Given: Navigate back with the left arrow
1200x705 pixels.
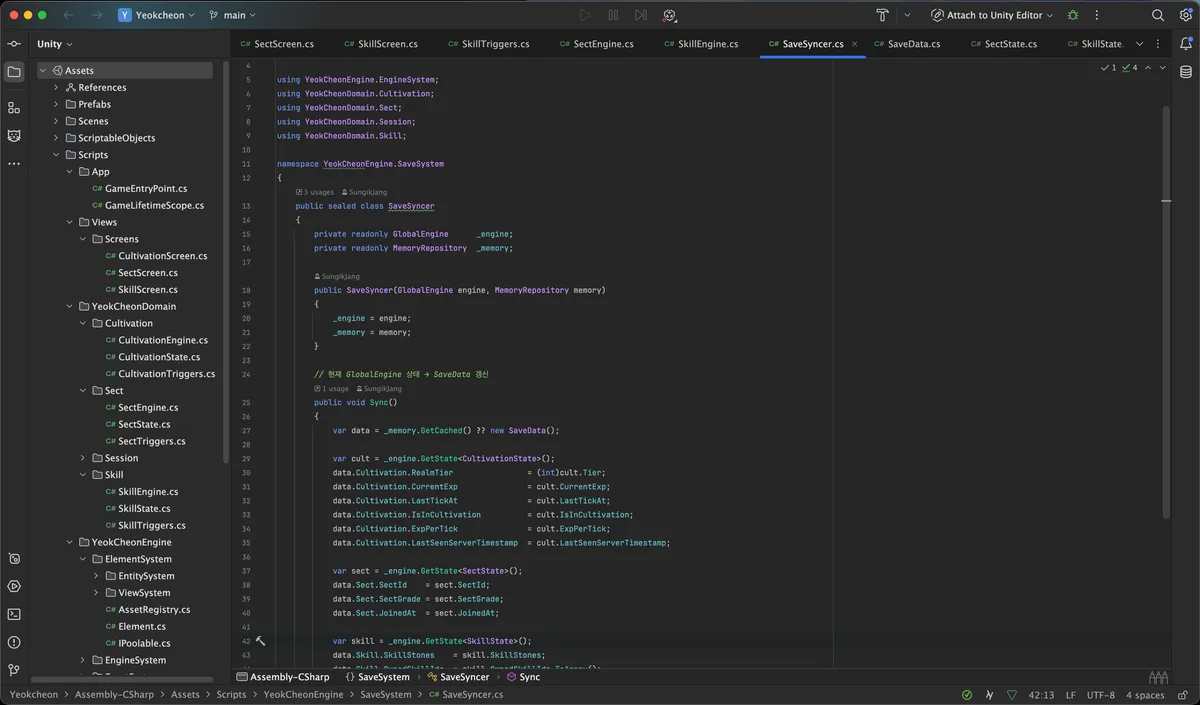Looking at the screenshot, I should (x=69, y=15).
